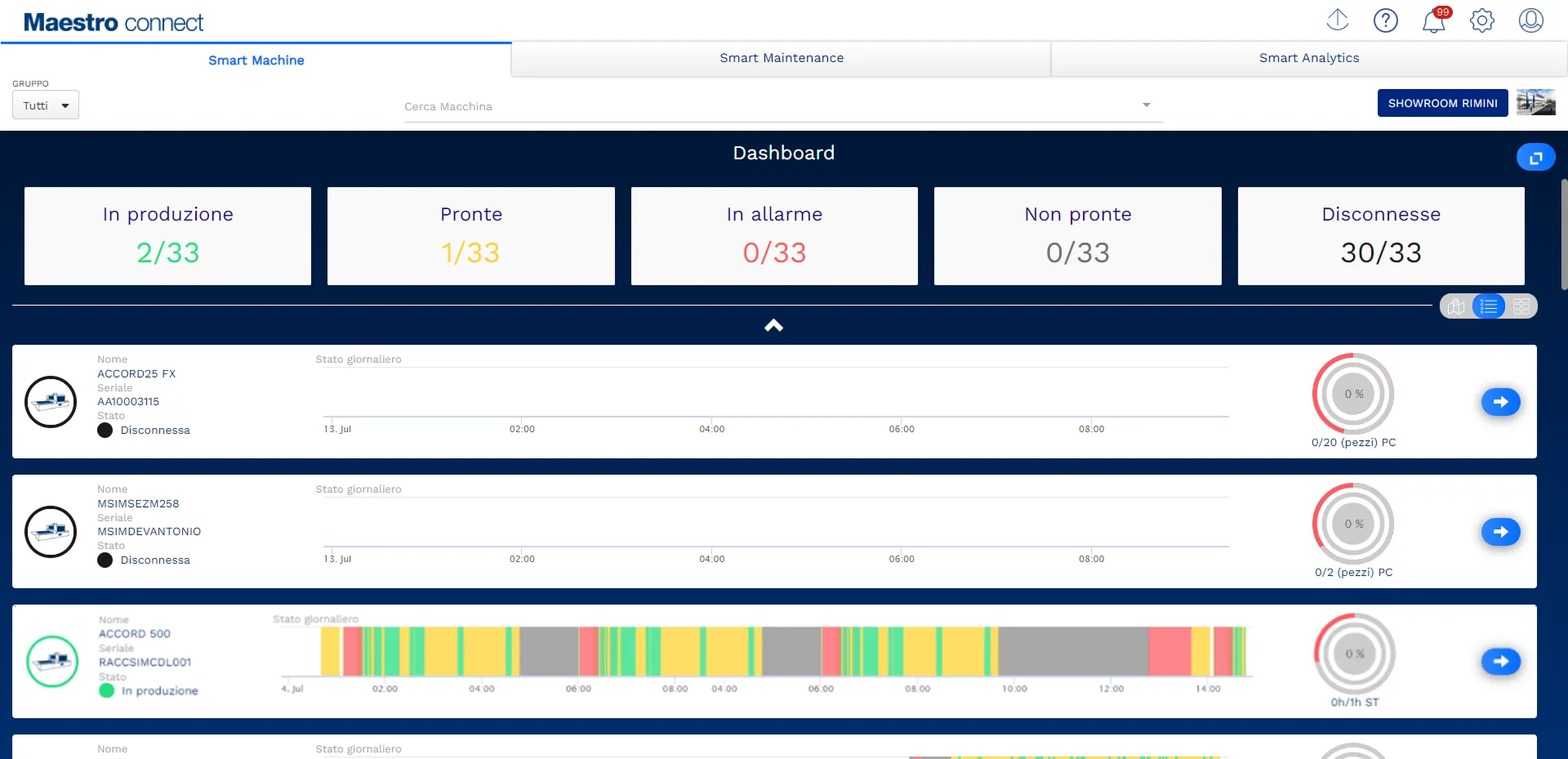Filter by the Non pronte card
Viewport: 1568px width, 759px height.
coord(1078,236)
